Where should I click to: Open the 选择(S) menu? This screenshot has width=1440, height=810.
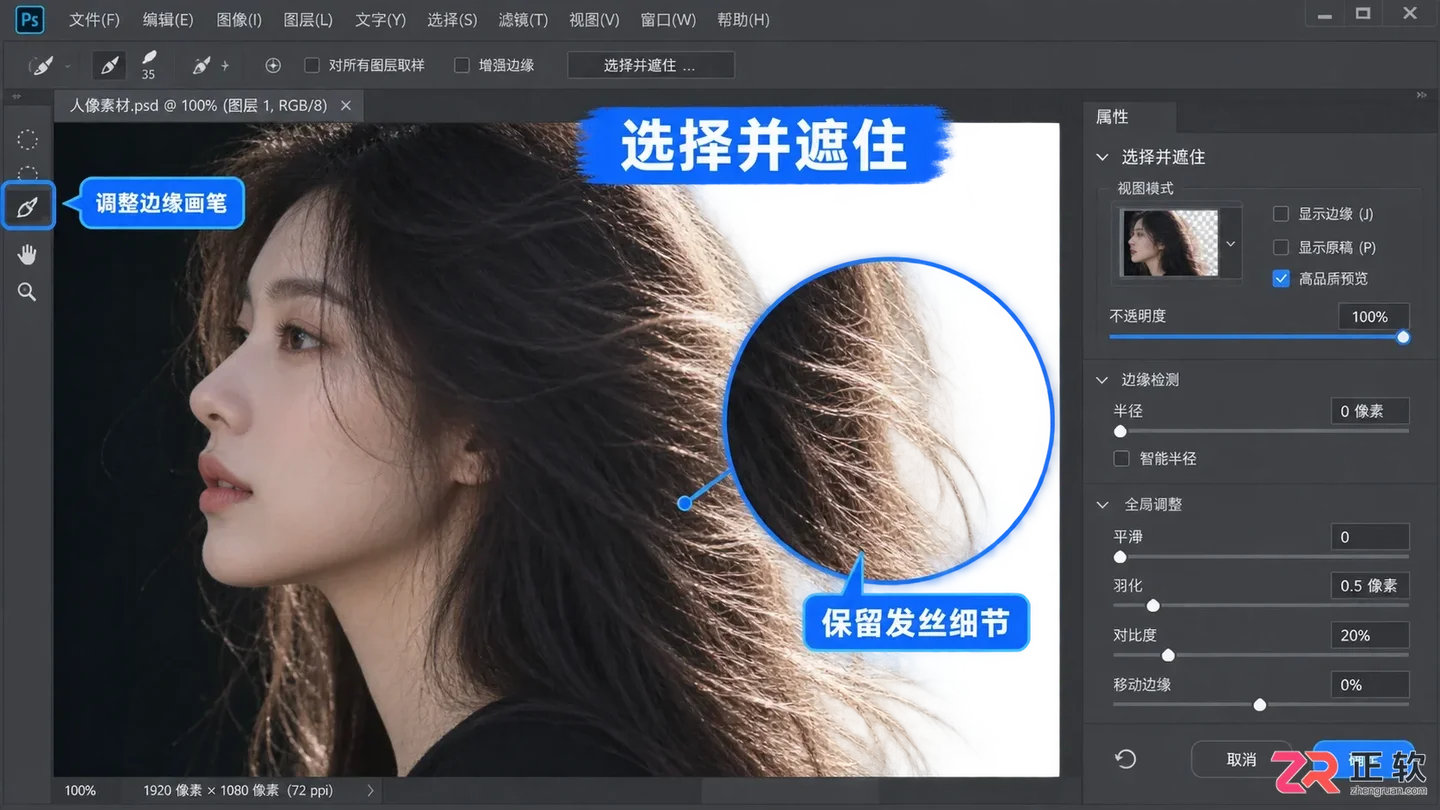coord(452,20)
